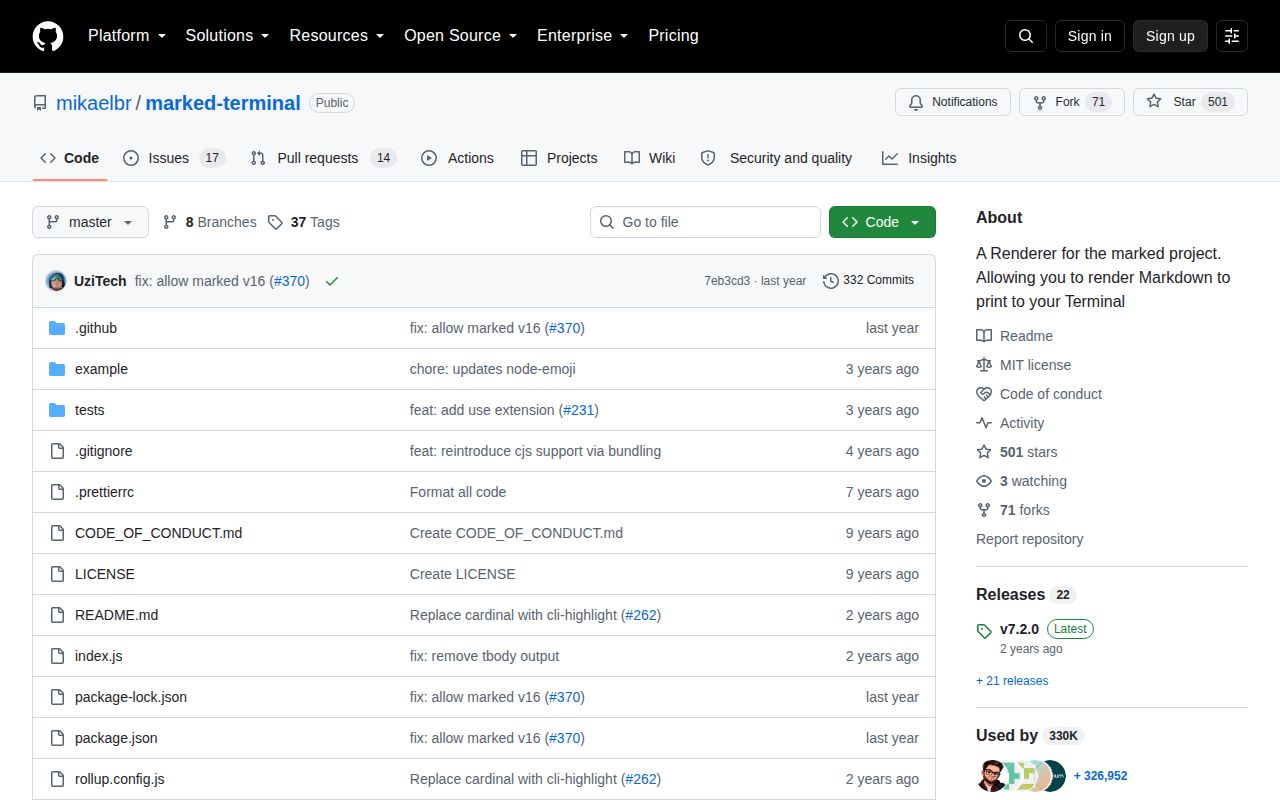1280x800 pixels.
Task: Open commit 'chore: updates node-emoji'
Action: [x=493, y=369]
